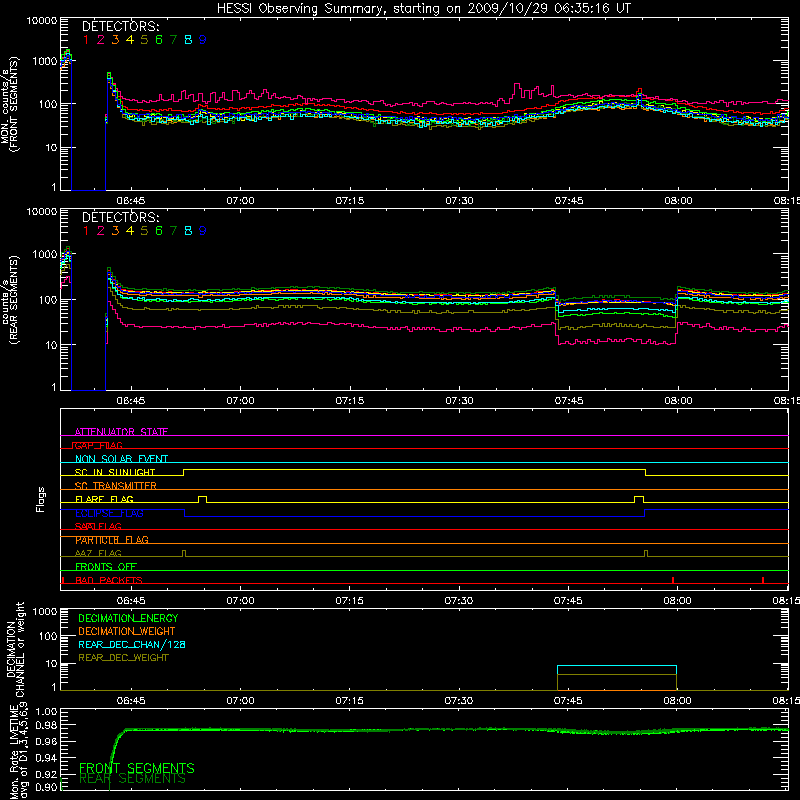Viewport: 800px width, 800px height.
Task: Click the AAZ flag pulse near 06:52
Action: coord(184,554)
